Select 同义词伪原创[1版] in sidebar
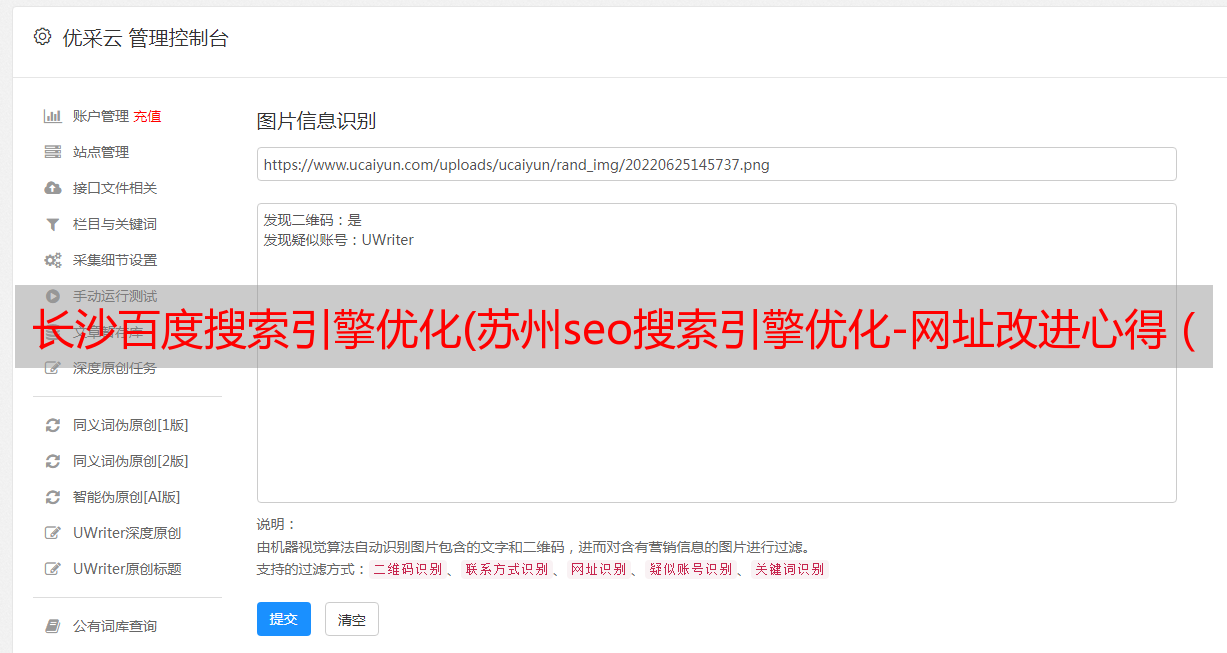This screenshot has height=653, width=1227. point(130,425)
